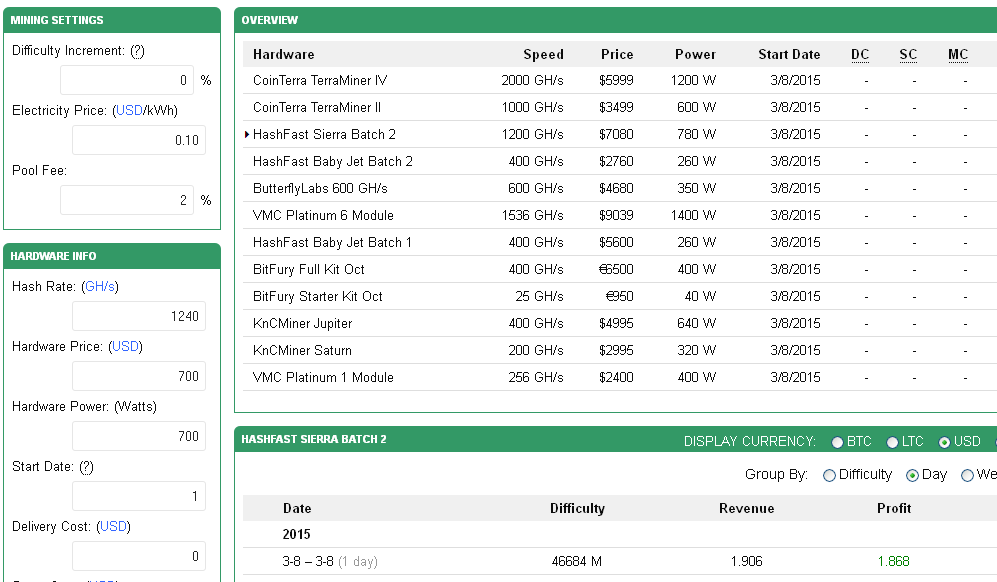Click the Date column header in results
The width and height of the screenshot is (997, 582).
[x=297, y=509]
